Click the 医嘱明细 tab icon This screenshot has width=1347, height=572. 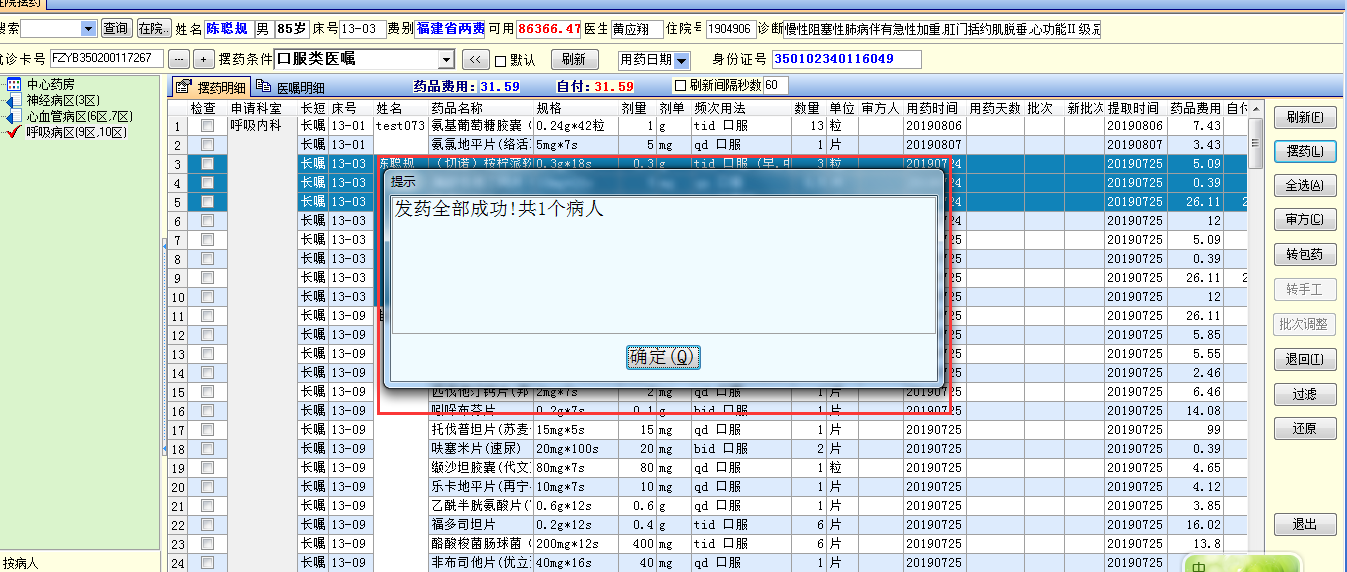click(x=264, y=87)
